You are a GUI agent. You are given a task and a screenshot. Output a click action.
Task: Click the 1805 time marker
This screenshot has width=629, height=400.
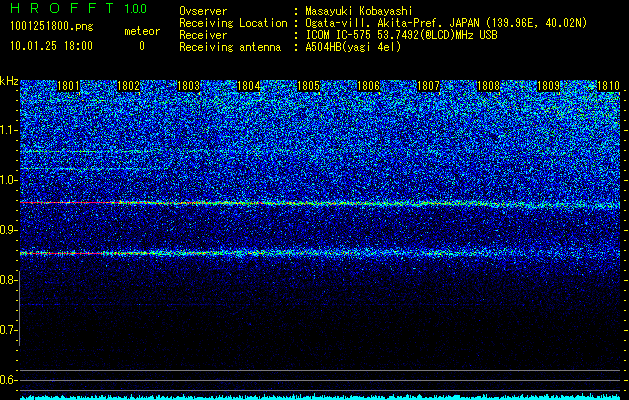(x=308, y=86)
